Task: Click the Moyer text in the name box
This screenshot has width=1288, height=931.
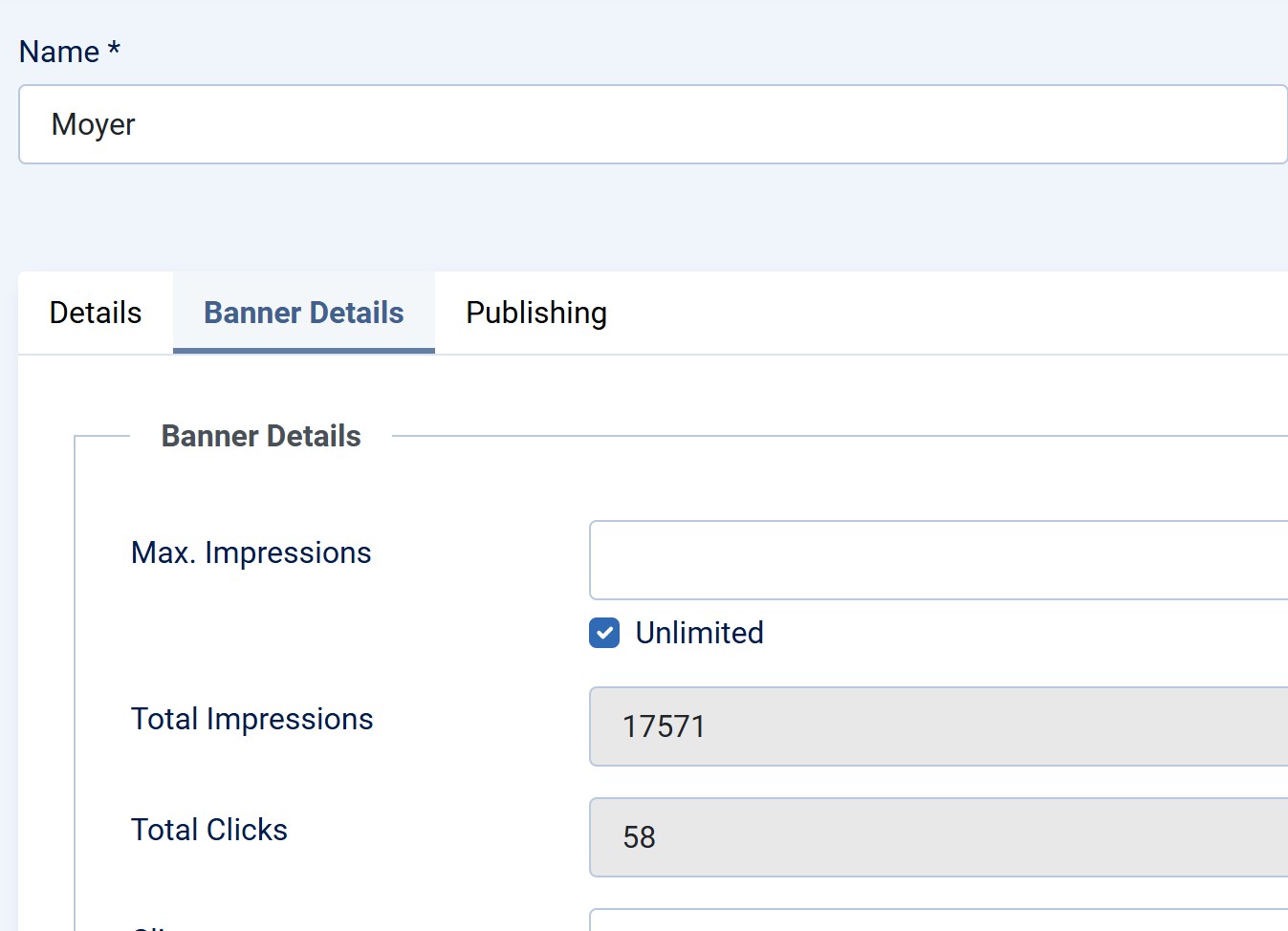Action: [x=93, y=124]
